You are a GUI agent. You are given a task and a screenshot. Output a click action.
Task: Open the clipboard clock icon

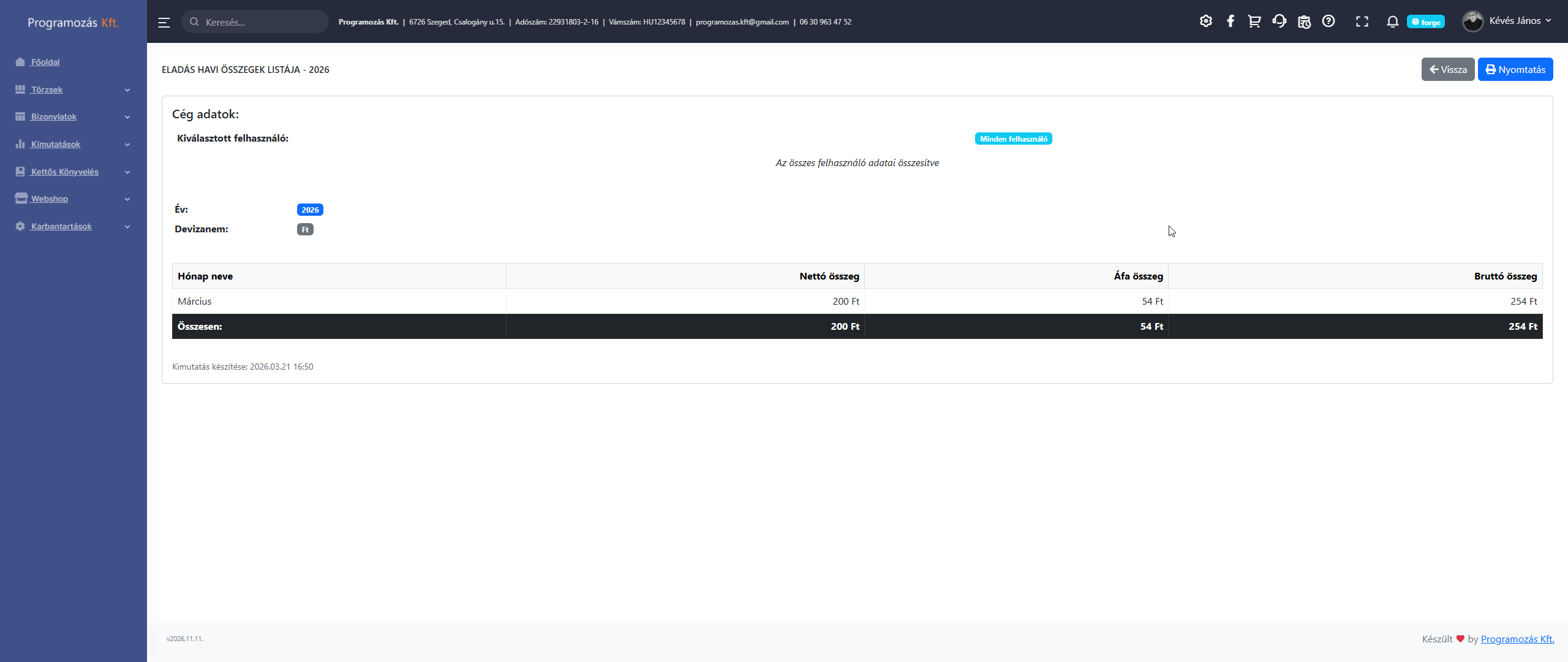point(1304,21)
